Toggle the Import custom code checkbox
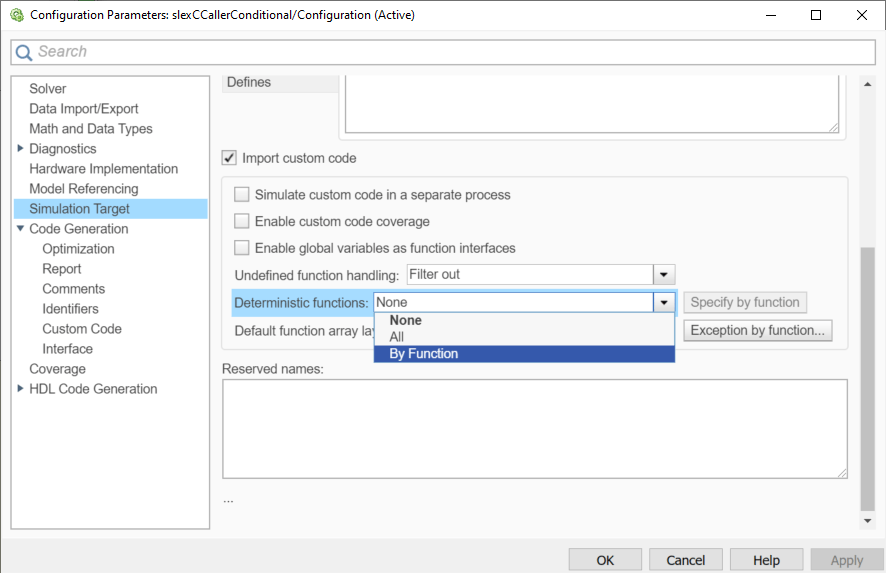 click(229, 158)
